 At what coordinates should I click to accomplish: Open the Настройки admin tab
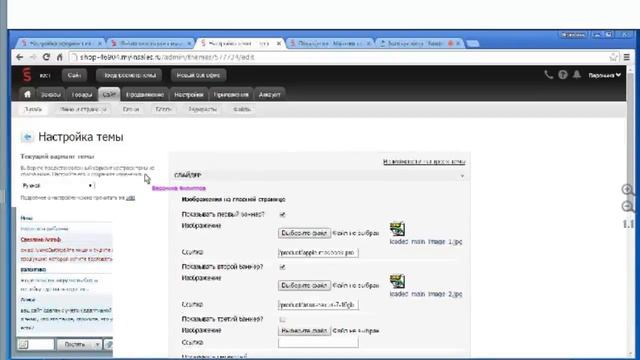pyautogui.click(x=189, y=95)
